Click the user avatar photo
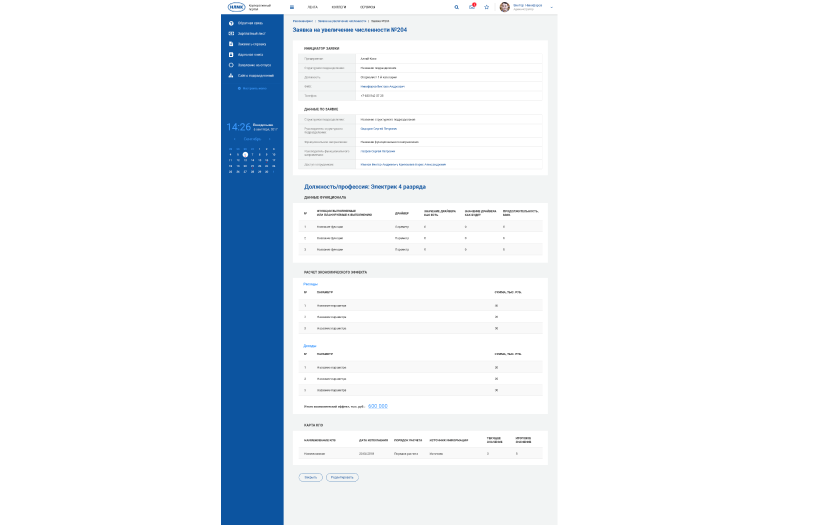Image resolution: width=825 pixels, height=525 pixels. pyautogui.click(x=505, y=7)
